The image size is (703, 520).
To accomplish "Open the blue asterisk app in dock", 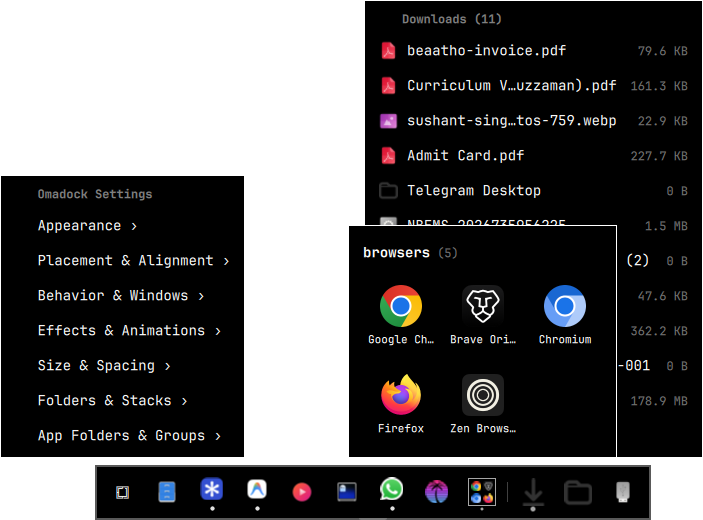I will click(212, 489).
